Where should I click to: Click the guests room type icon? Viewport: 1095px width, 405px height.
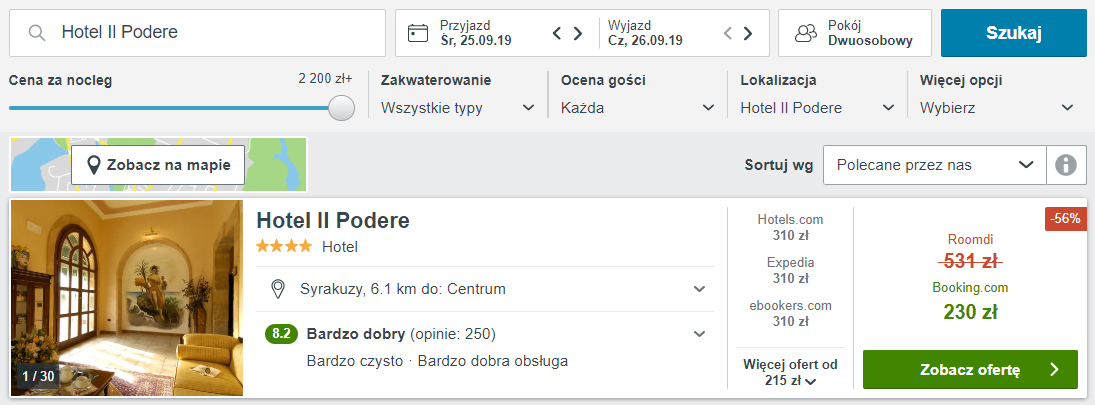point(806,33)
